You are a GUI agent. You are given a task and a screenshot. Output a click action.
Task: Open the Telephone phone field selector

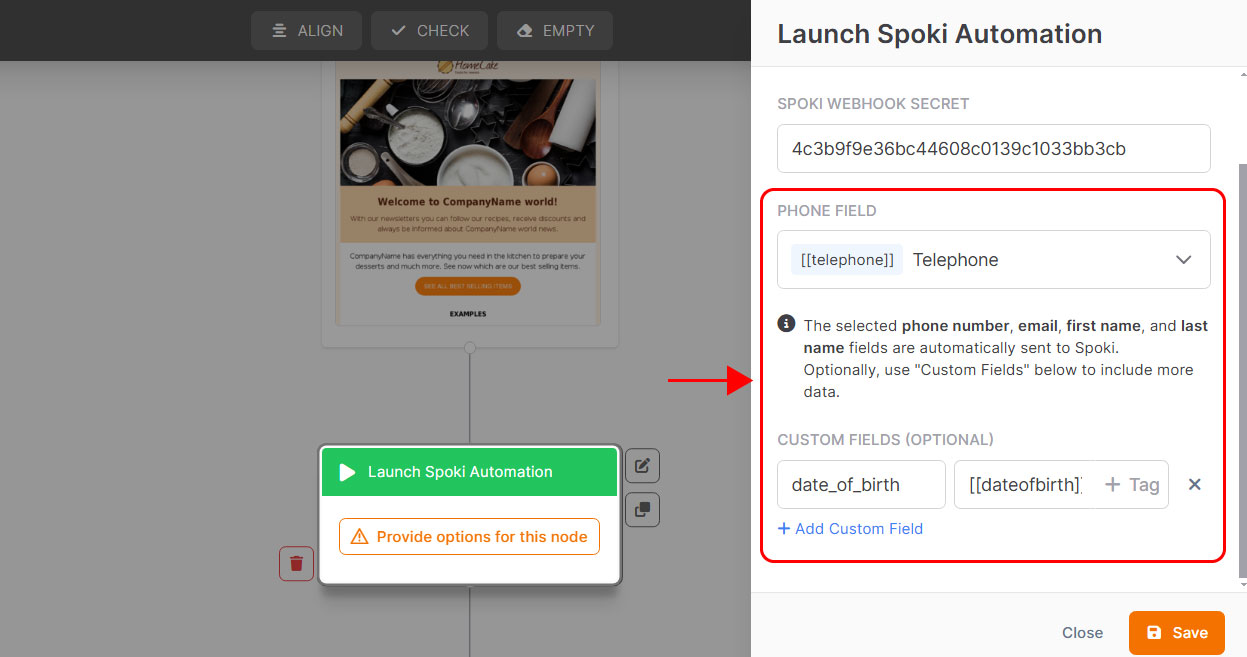point(994,260)
